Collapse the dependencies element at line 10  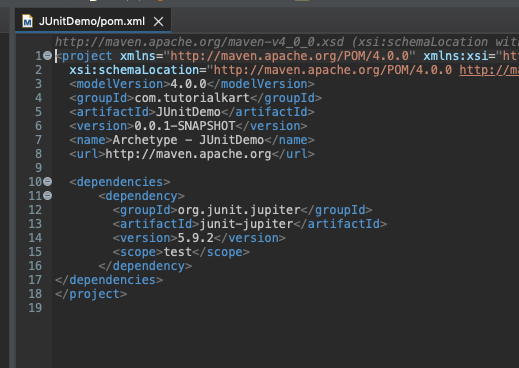pos(48,181)
